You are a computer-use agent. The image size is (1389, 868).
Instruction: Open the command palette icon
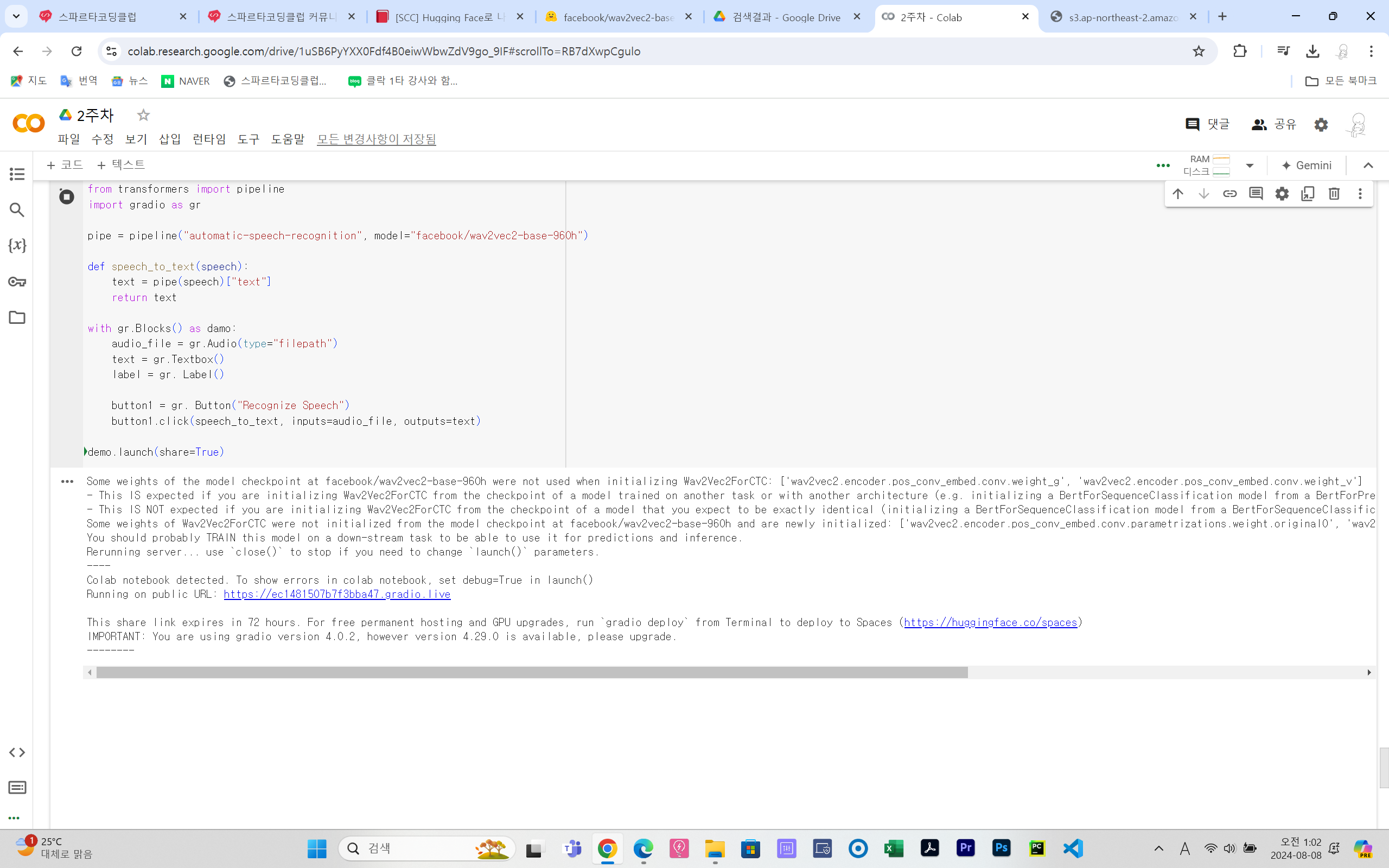(17, 788)
